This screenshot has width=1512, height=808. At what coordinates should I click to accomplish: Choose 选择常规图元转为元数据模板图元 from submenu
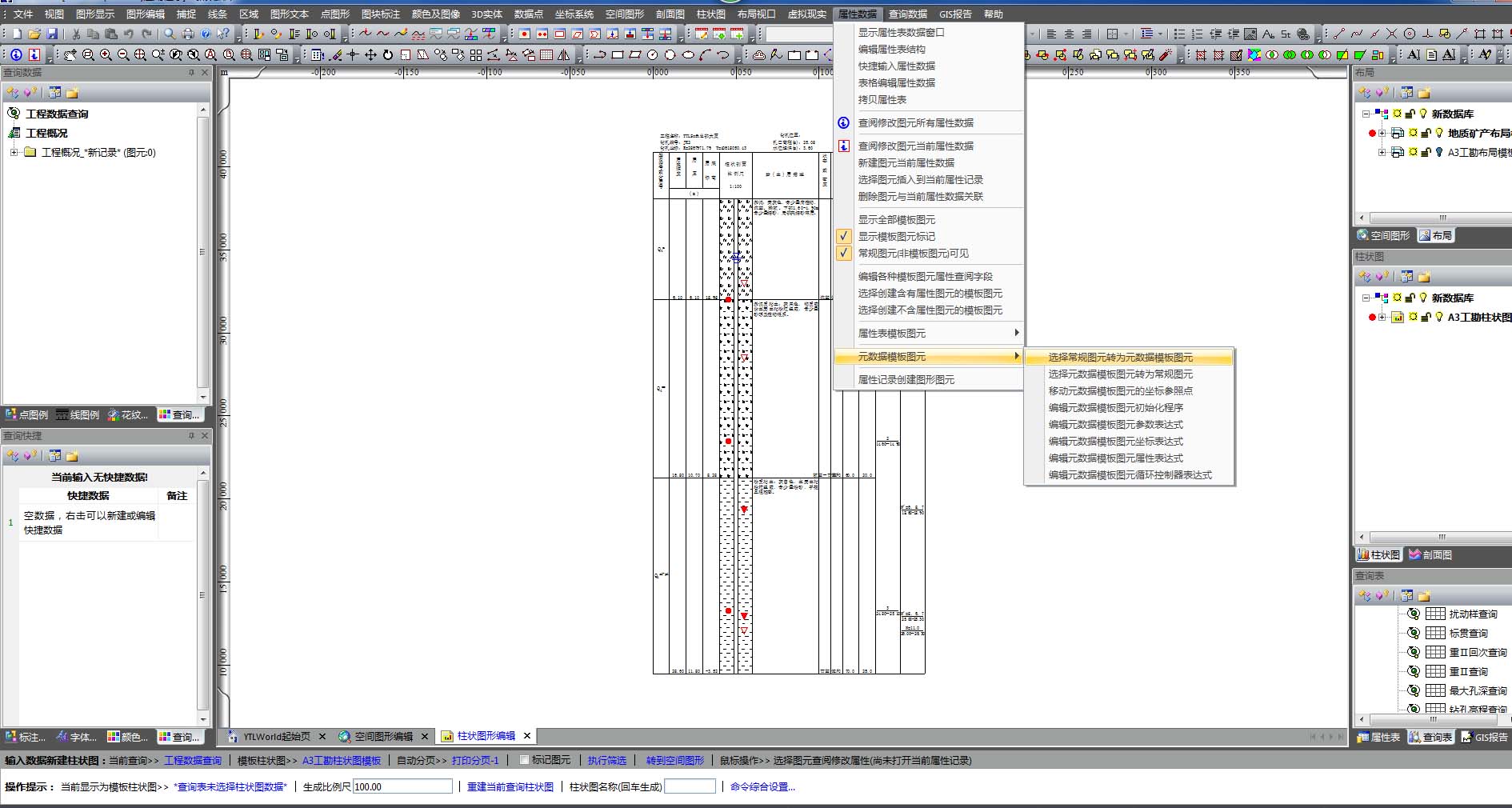(1129, 358)
